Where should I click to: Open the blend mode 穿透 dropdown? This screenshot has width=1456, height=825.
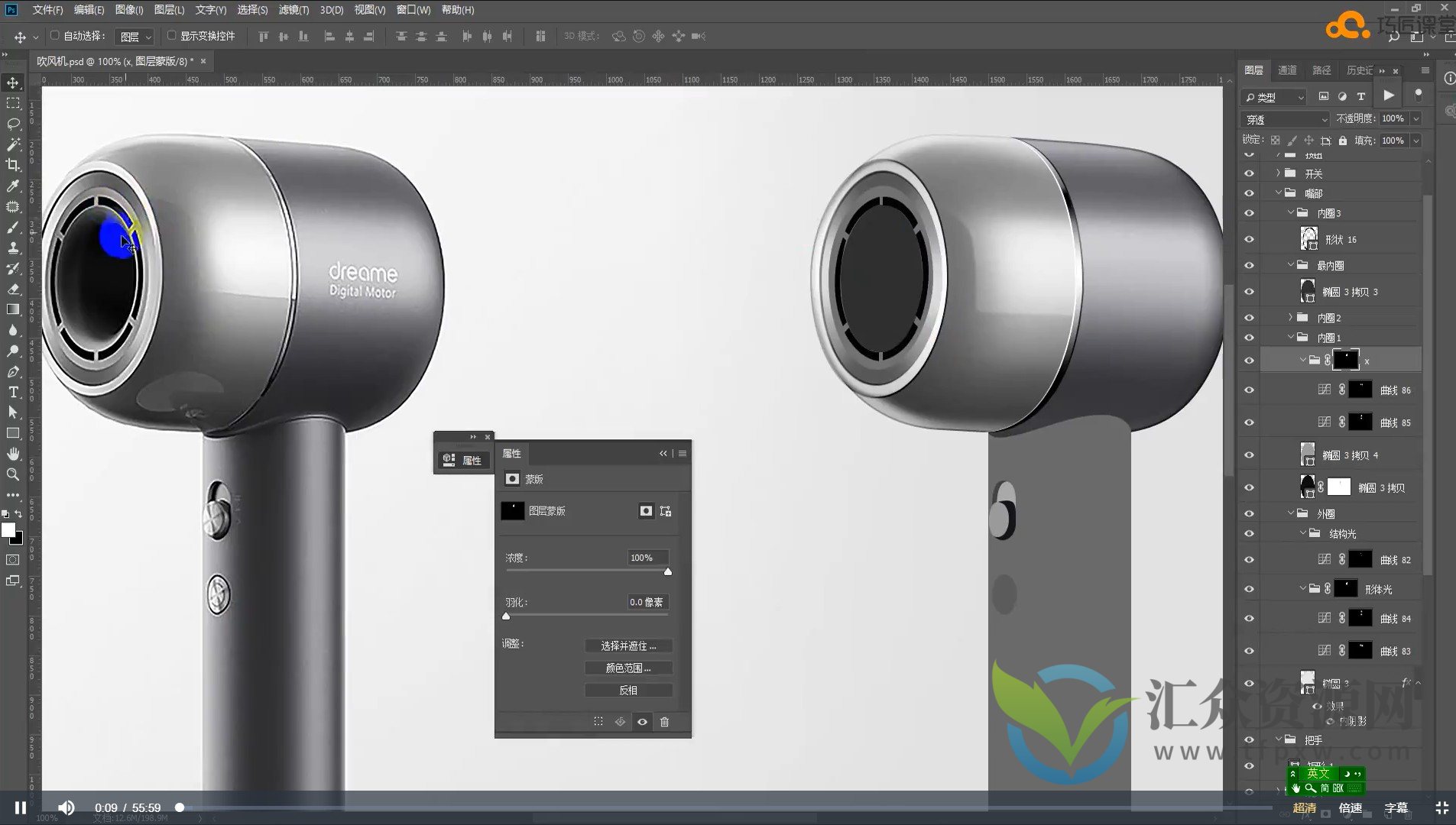click(1286, 119)
